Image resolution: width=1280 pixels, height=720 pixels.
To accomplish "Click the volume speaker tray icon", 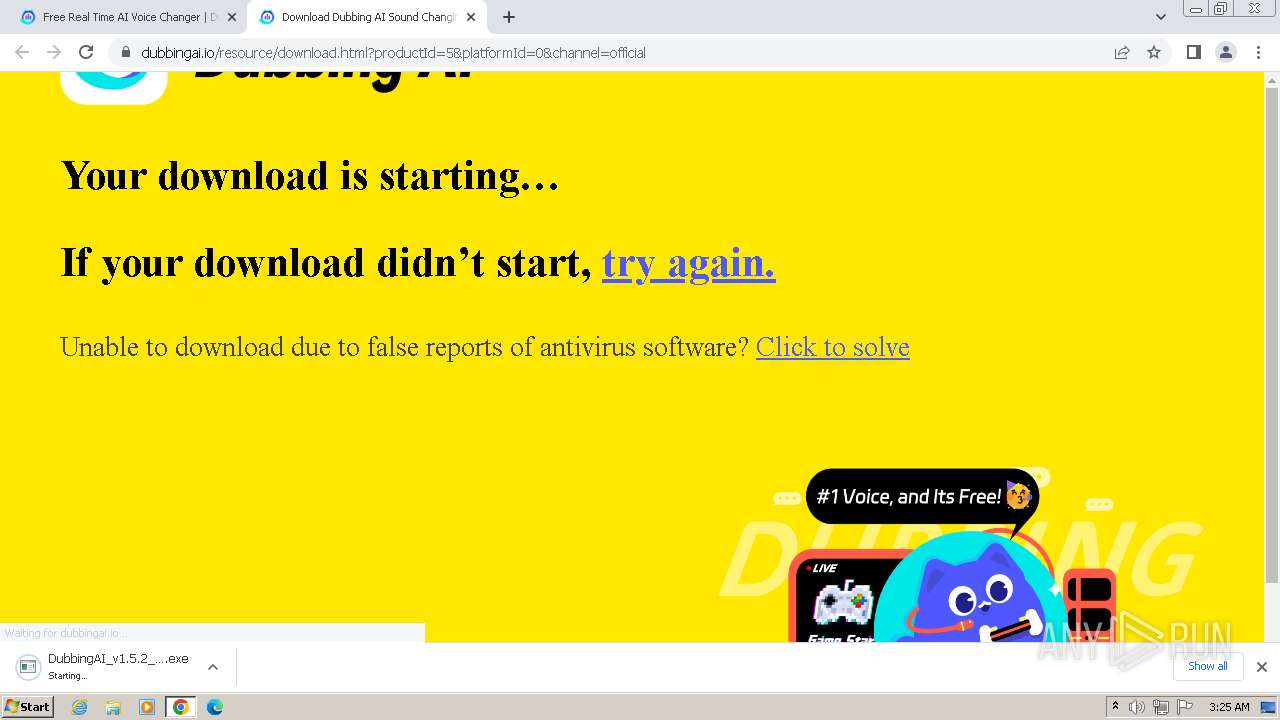I will coord(1137,707).
